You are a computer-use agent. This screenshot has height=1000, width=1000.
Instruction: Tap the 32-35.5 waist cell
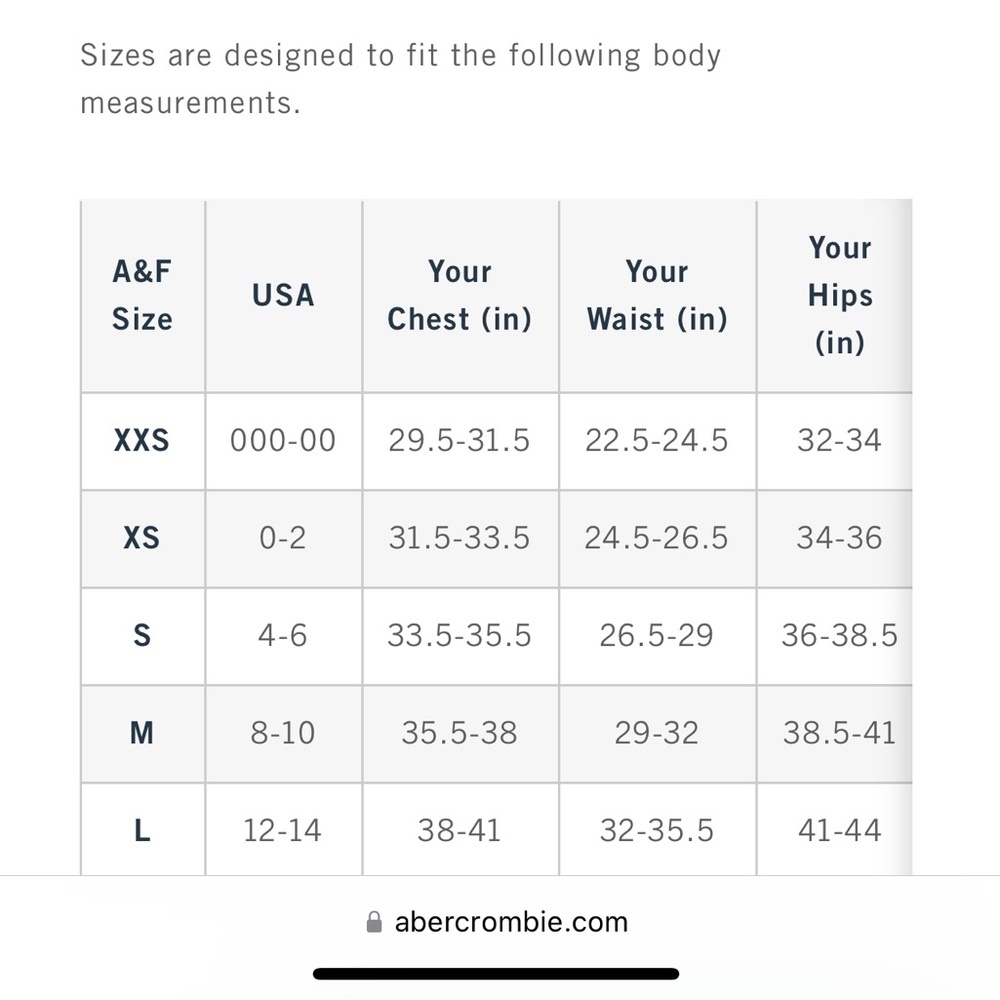656,830
